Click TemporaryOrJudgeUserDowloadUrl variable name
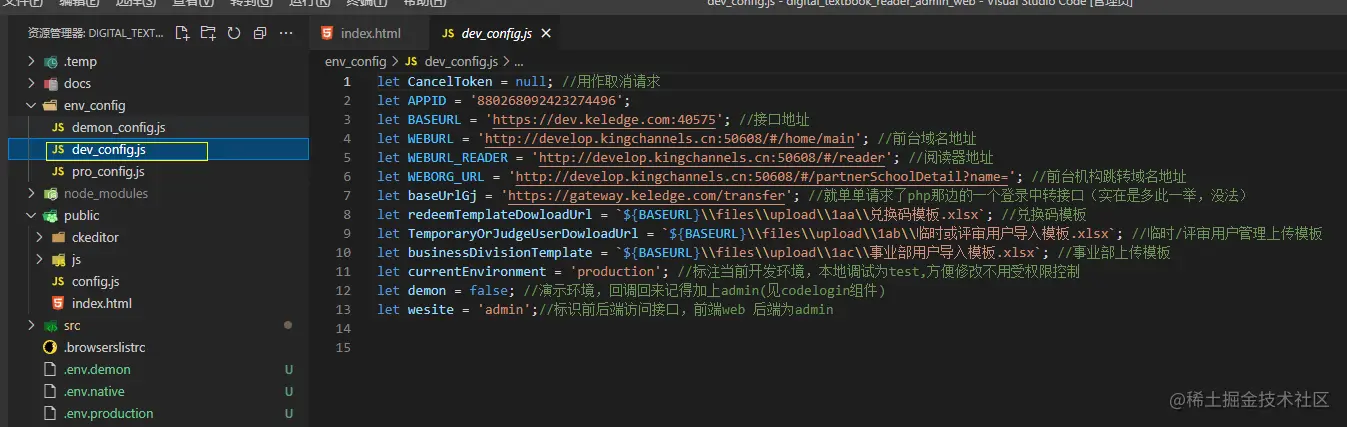Image resolution: width=1347 pixels, height=427 pixels. 523,233
